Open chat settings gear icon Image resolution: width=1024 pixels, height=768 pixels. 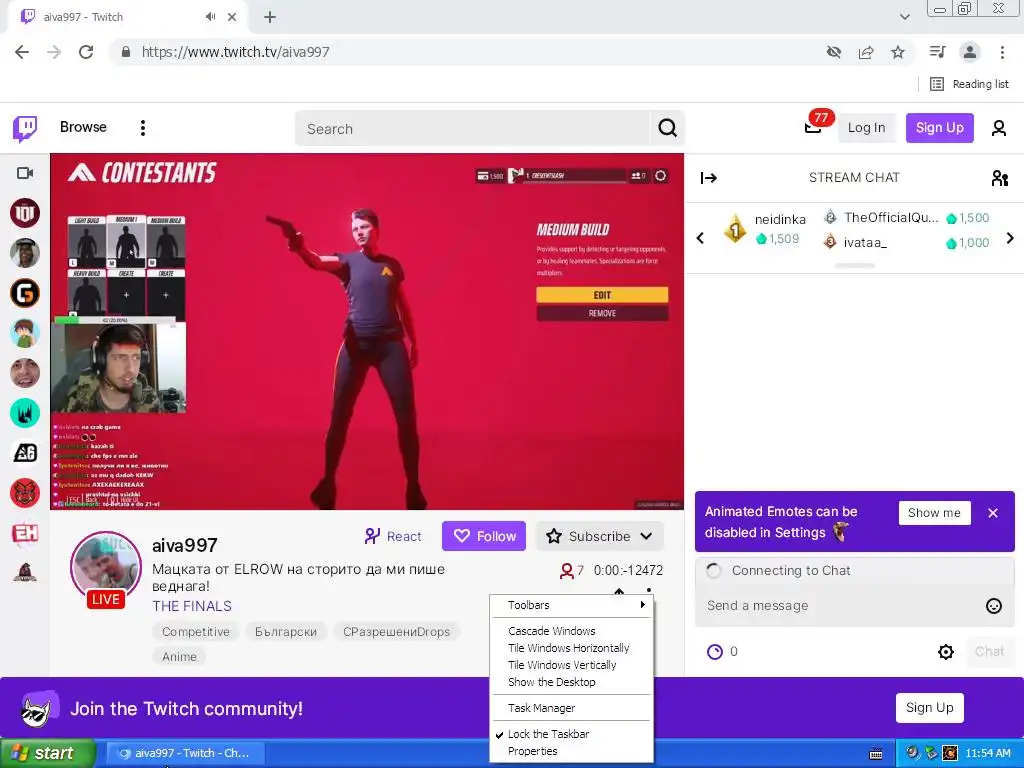coord(946,652)
